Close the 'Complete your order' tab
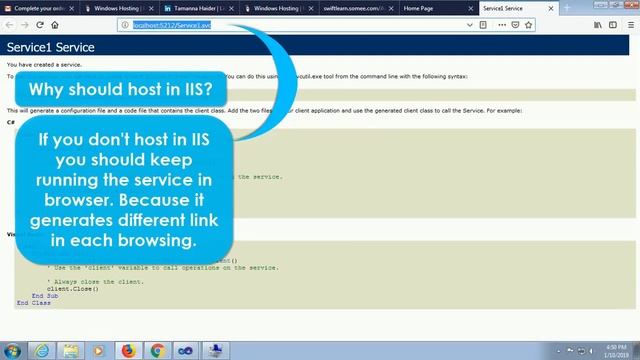640x360 pixels. click(71, 8)
